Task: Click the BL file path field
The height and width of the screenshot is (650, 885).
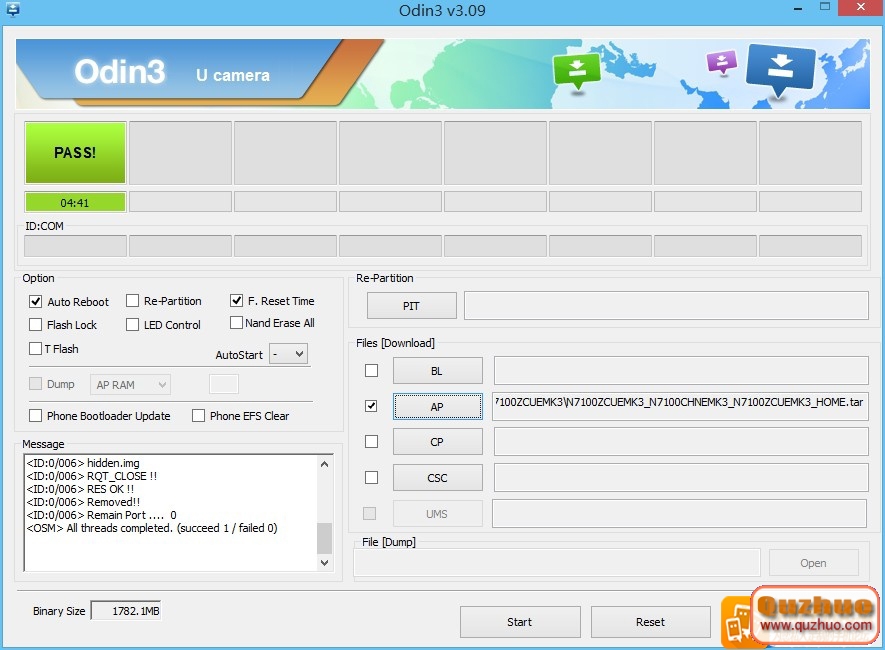Action: tap(681, 371)
